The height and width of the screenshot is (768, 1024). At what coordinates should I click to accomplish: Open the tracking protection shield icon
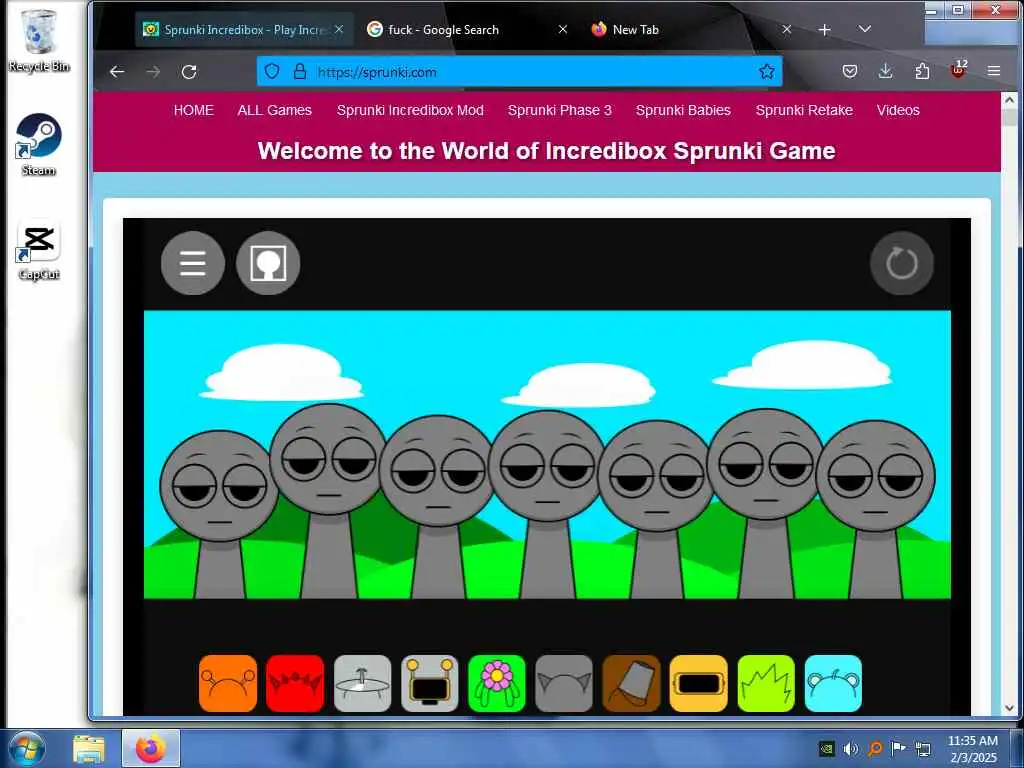coord(272,71)
